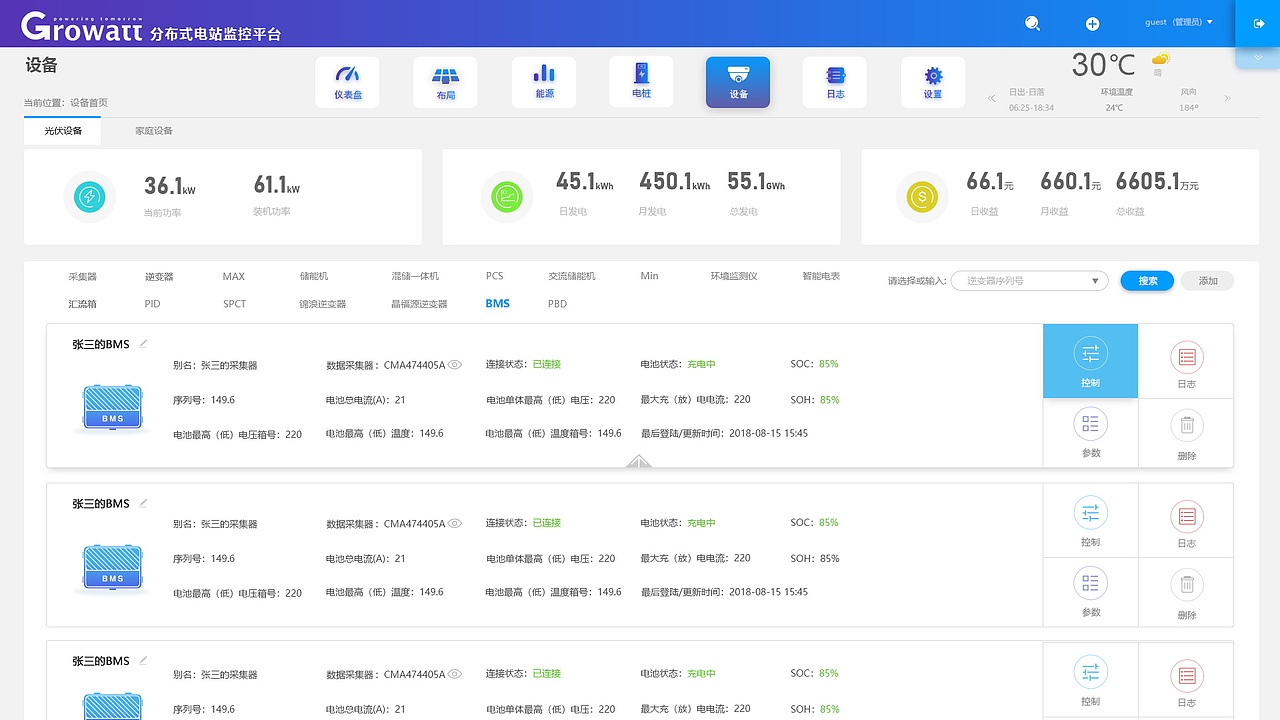Select the 环境监测仪 device type
The image size is (1280, 720).
point(734,276)
